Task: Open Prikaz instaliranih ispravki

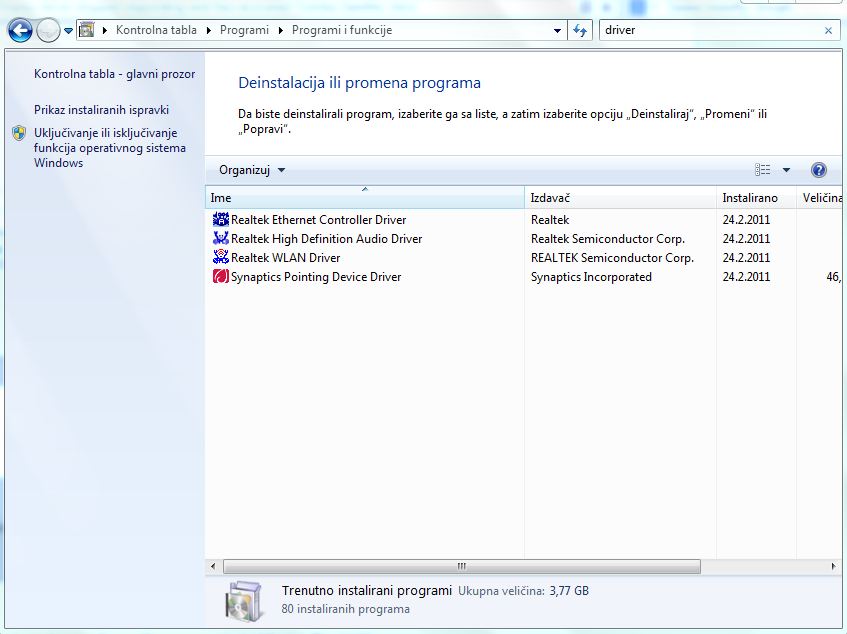Action: pyautogui.click(x=102, y=110)
